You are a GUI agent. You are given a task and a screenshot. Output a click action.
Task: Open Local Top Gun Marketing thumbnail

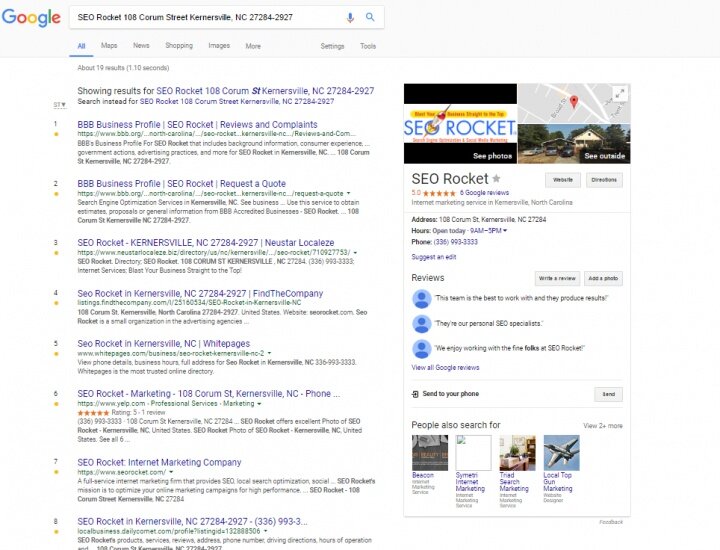(562, 453)
